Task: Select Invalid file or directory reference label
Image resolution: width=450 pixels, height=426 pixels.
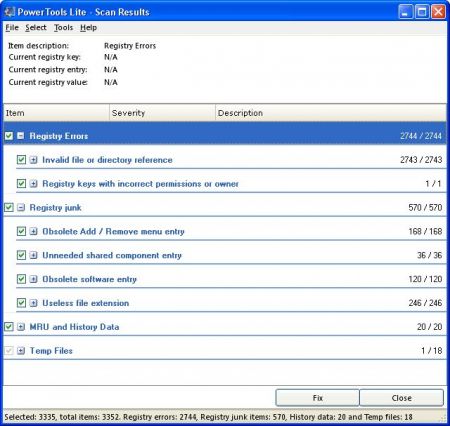Action: tap(107, 160)
